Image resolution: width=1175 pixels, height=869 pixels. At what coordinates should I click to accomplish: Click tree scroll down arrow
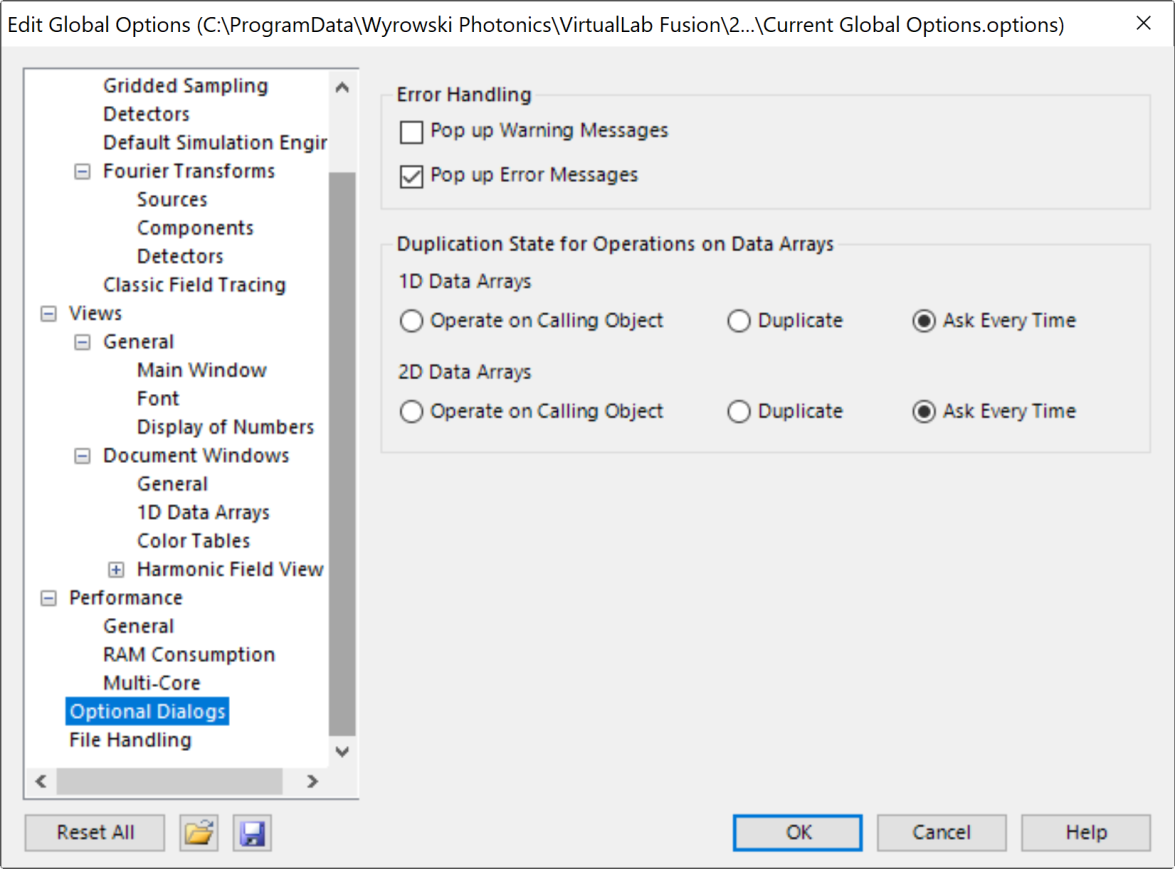coord(342,751)
